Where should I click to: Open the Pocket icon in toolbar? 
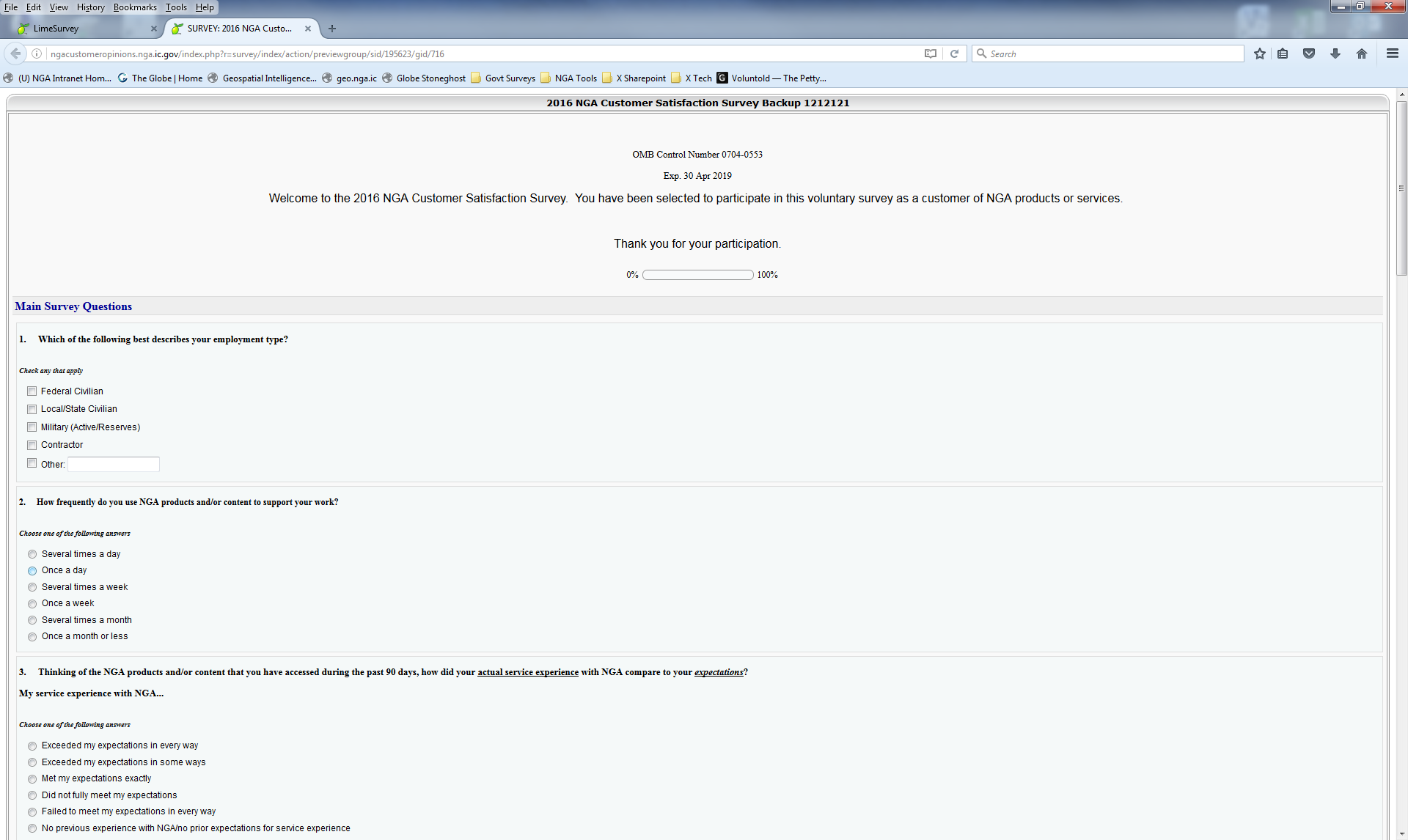pyautogui.click(x=1309, y=54)
